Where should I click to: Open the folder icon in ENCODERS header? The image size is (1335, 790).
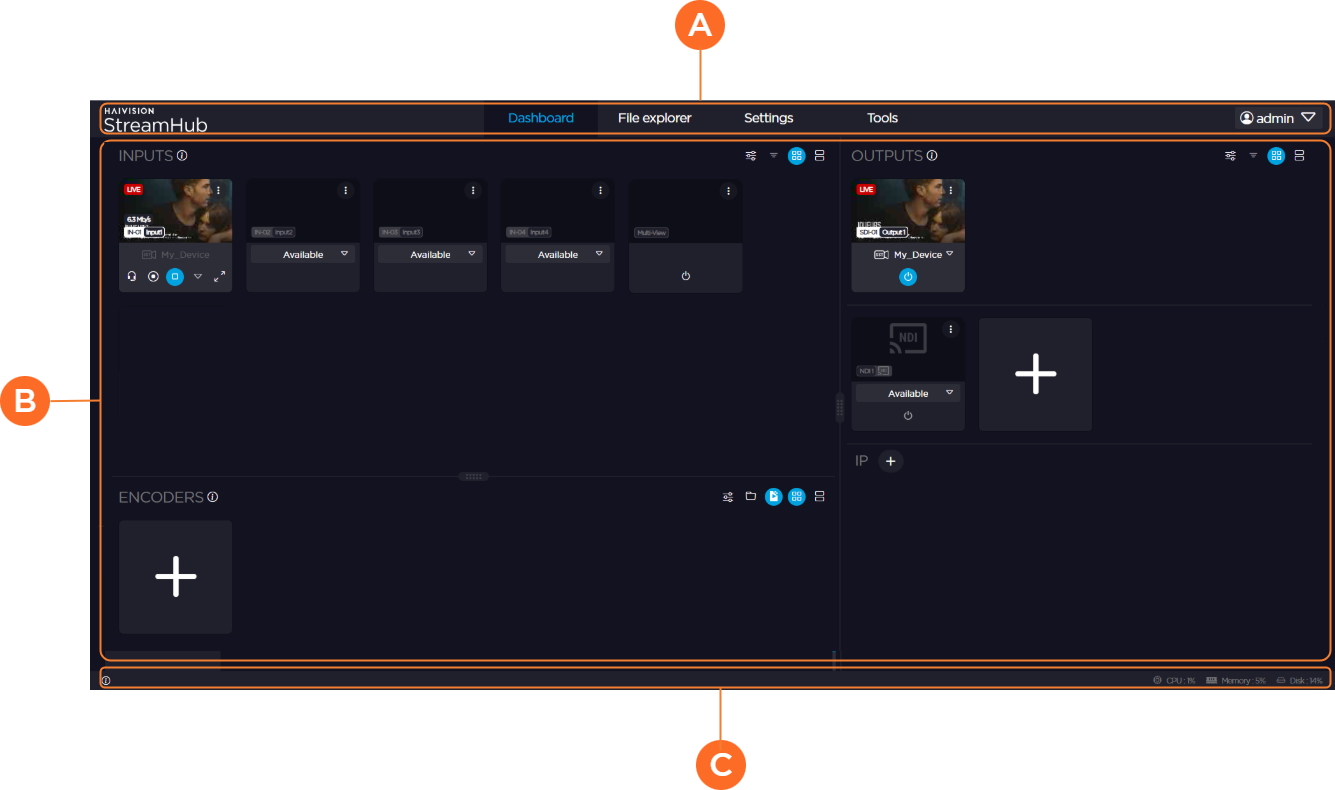[751, 497]
